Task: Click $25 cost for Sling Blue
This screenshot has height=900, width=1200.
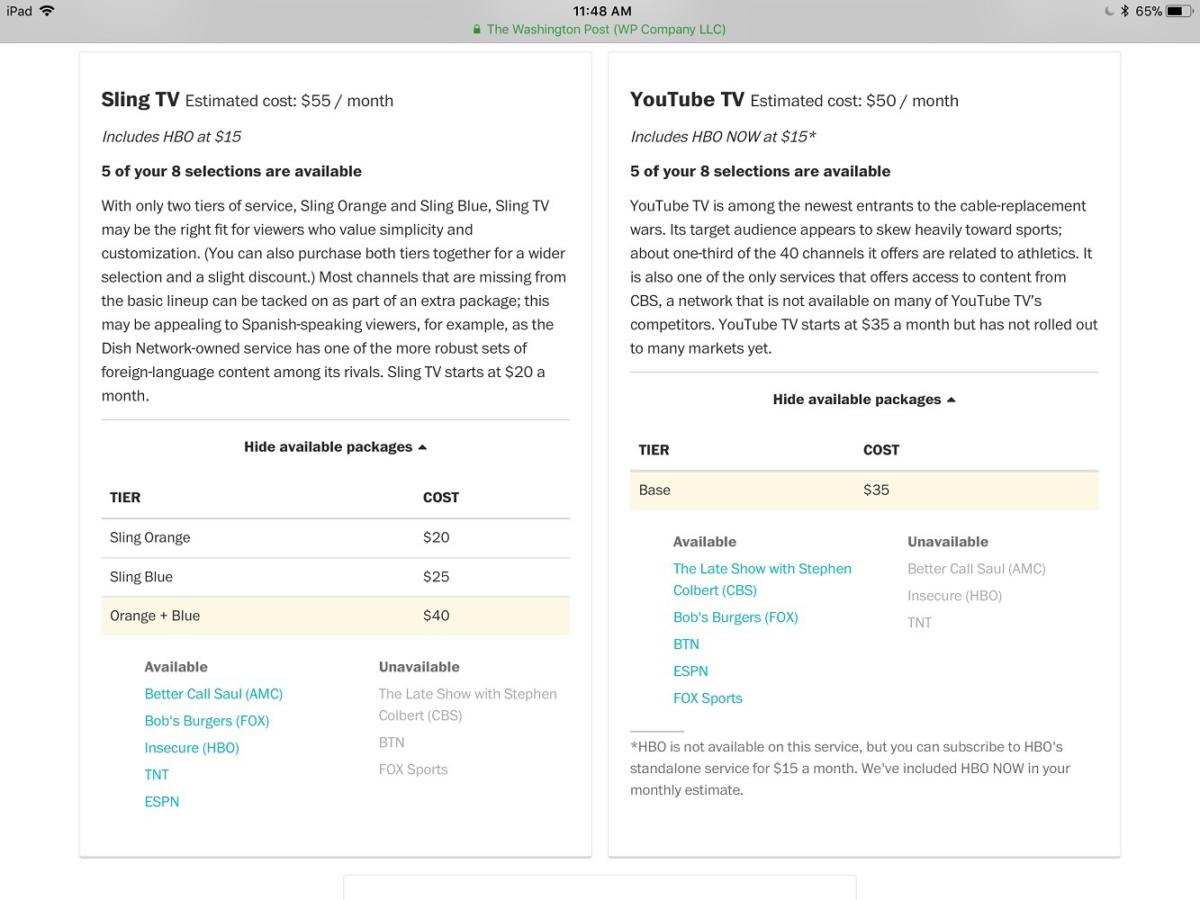Action: click(x=436, y=576)
